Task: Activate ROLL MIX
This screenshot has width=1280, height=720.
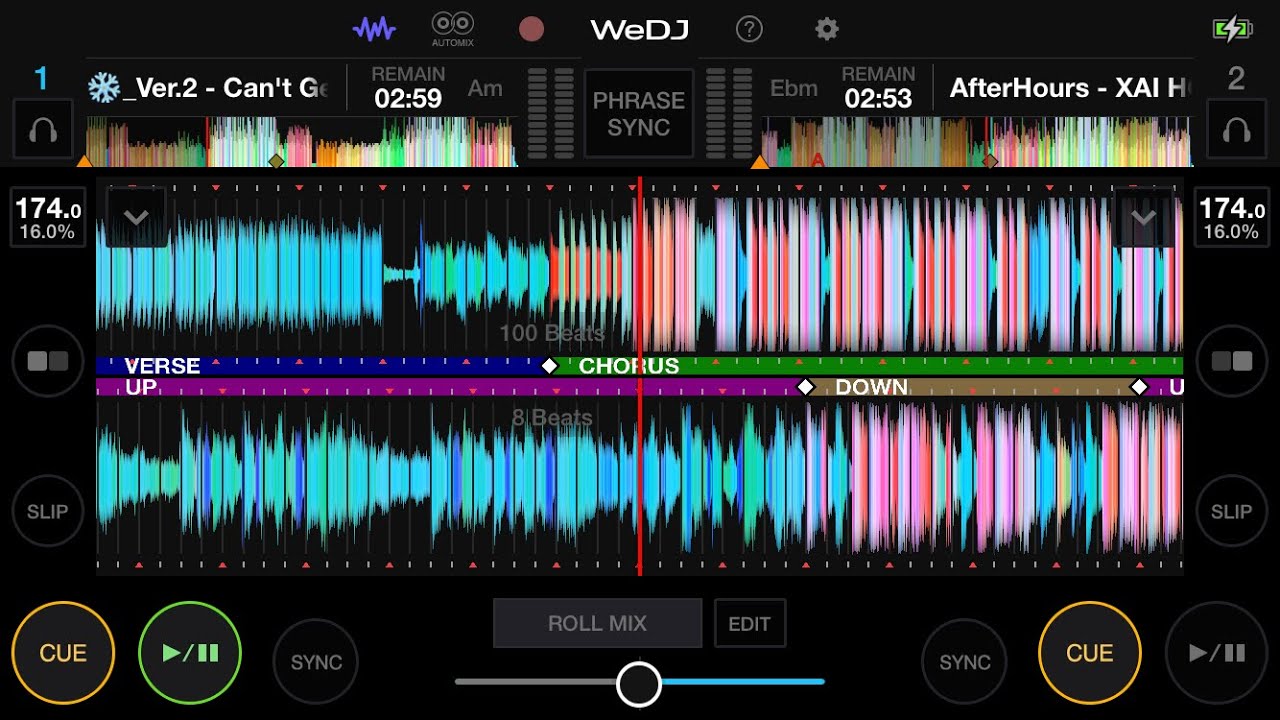Action: 597,623
